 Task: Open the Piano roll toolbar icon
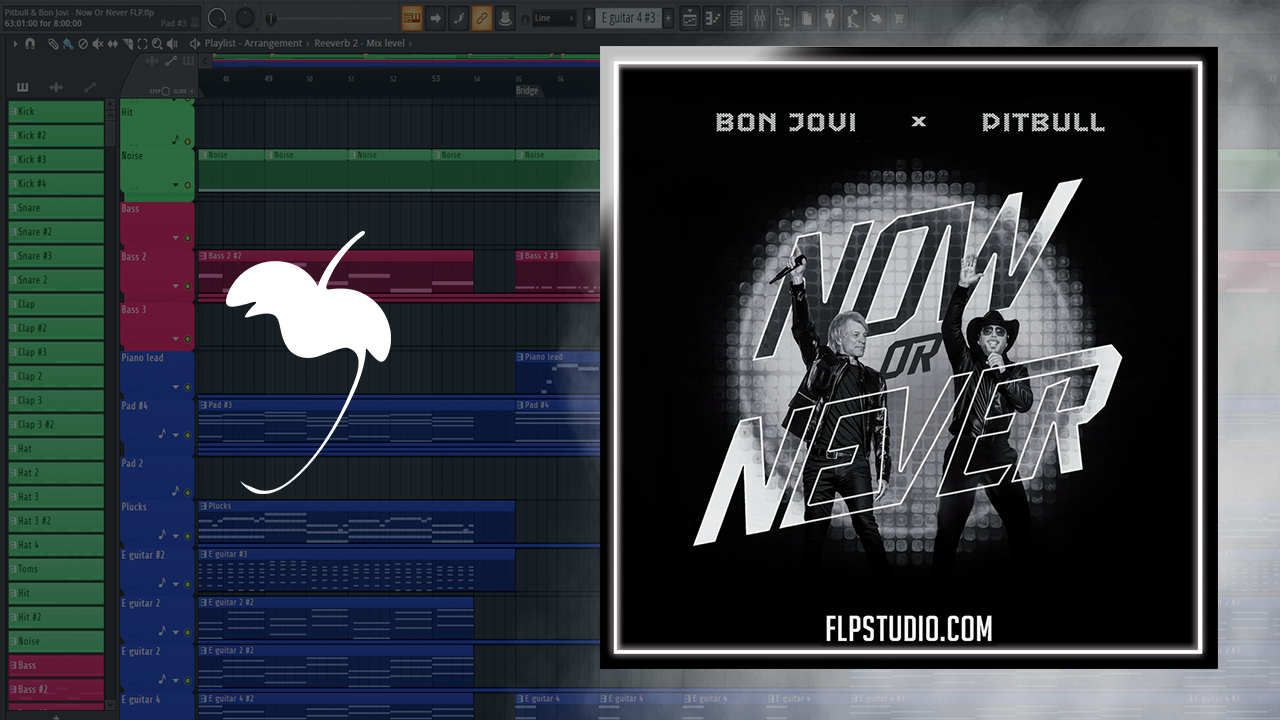712,18
